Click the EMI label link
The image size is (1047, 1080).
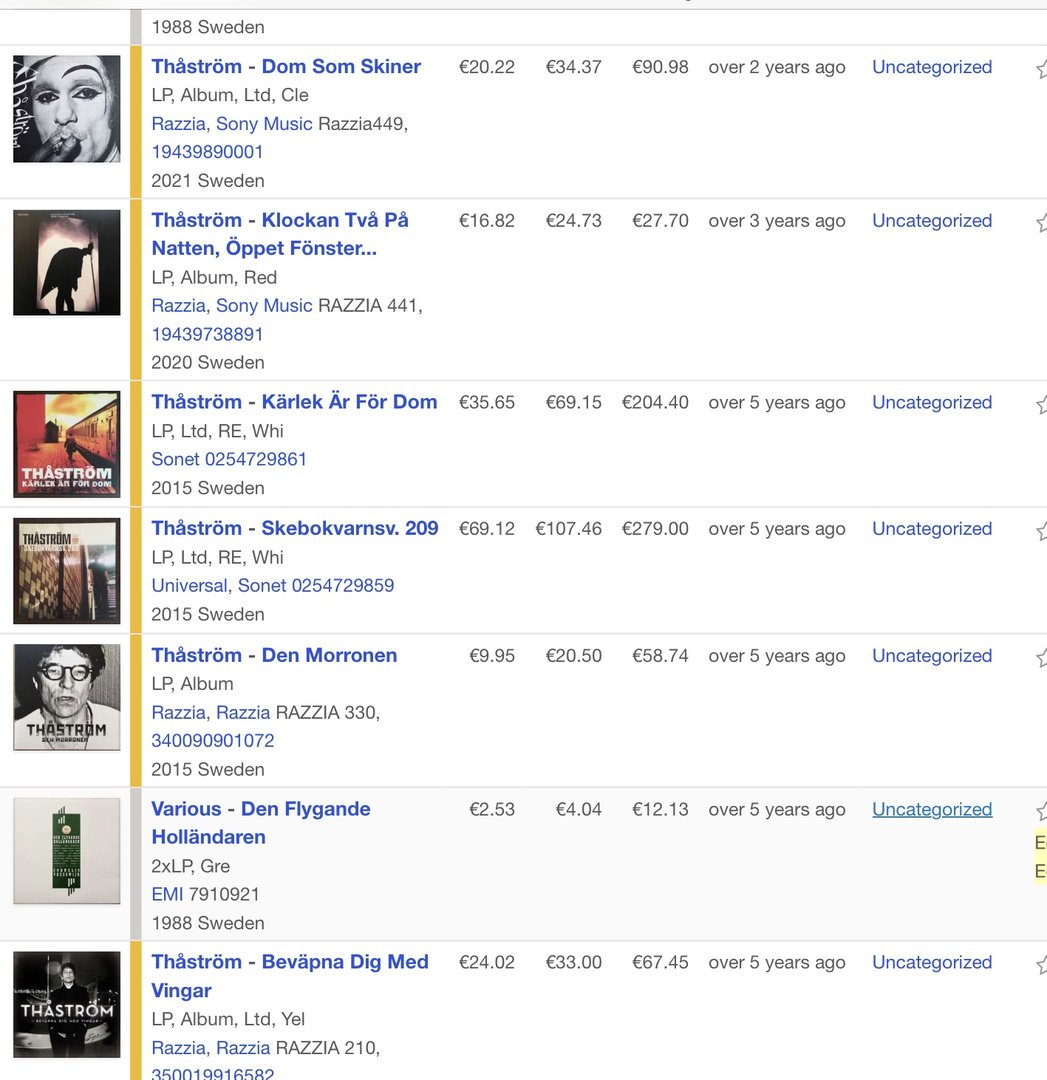(168, 894)
